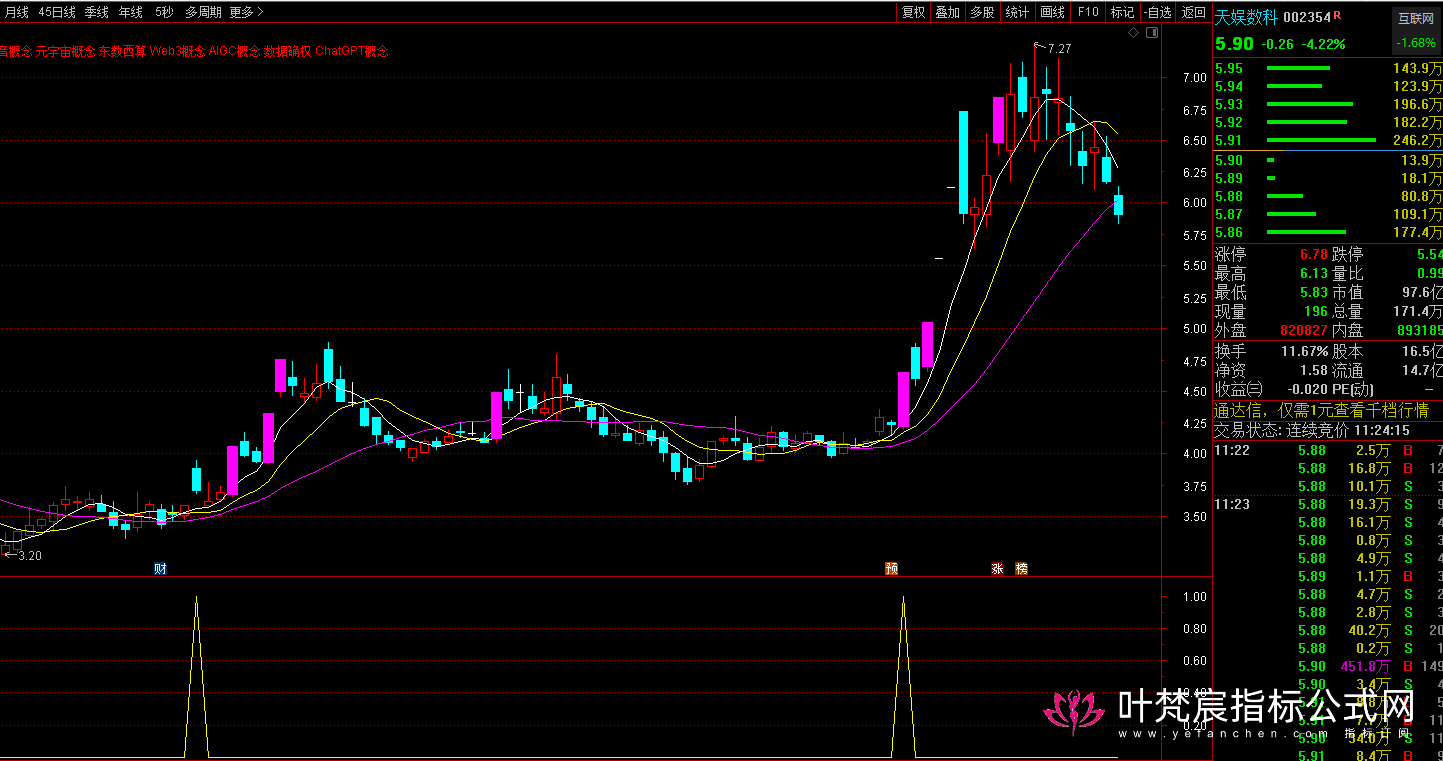The image size is (1443, 761).
Task: Open the 东数西算 concept link
Action: (x=122, y=51)
